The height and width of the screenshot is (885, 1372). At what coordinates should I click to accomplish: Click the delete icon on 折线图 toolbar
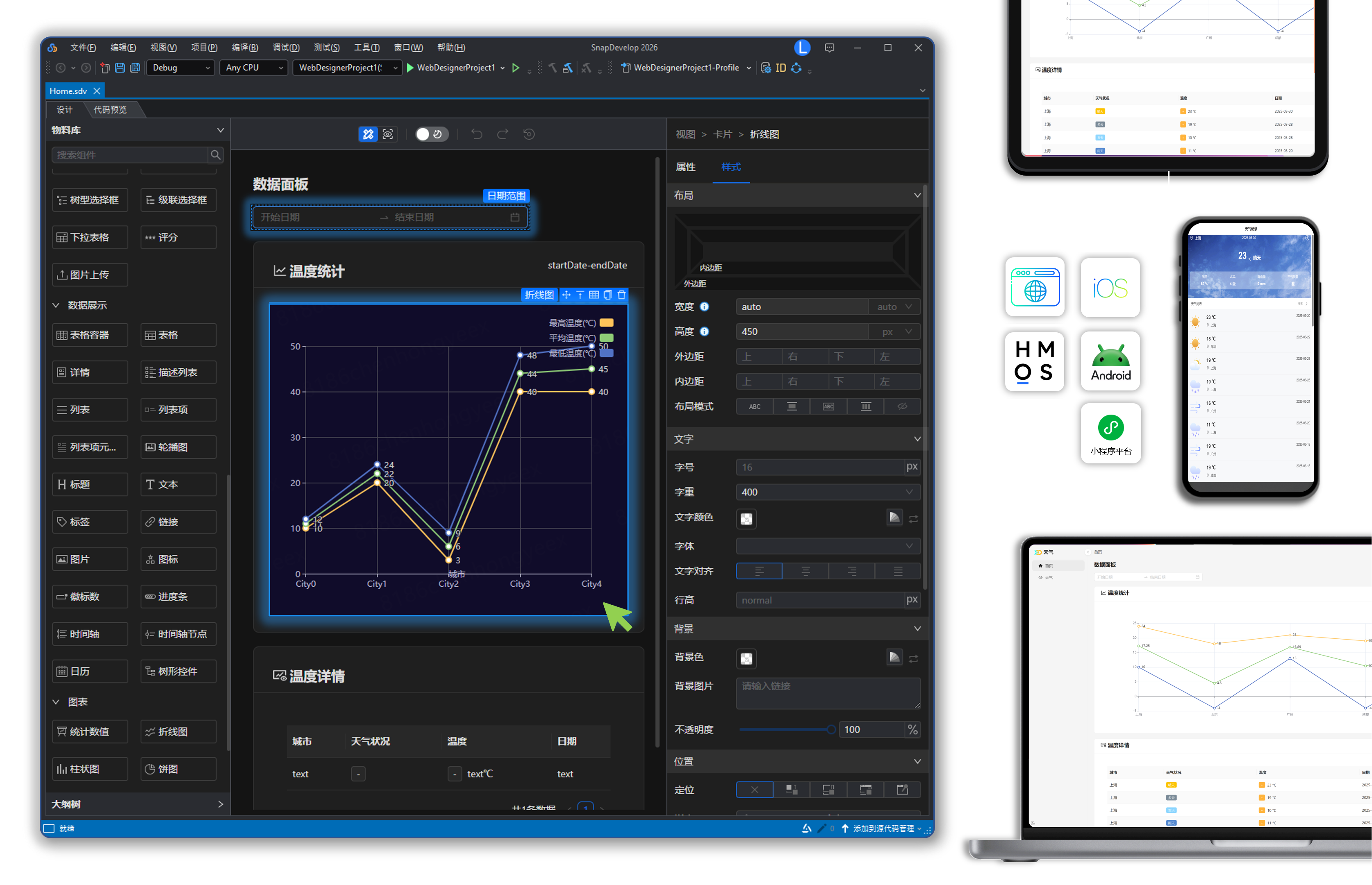tap(621, 295)
